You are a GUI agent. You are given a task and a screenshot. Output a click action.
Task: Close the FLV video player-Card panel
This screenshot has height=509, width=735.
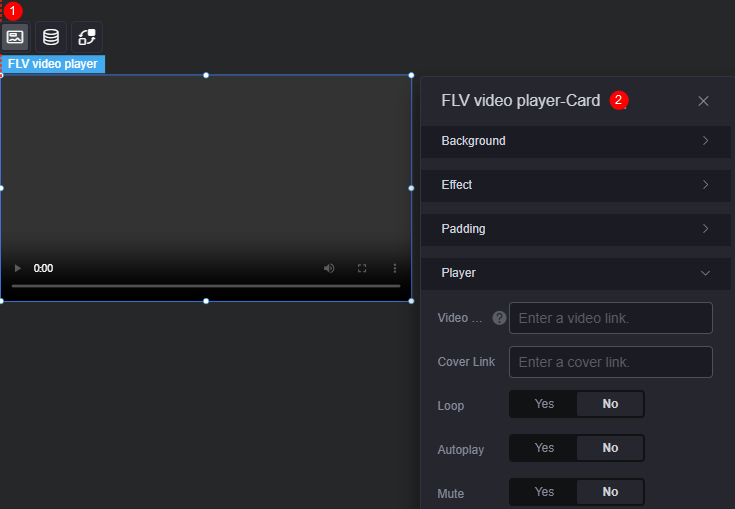click(x=703, y=101)
